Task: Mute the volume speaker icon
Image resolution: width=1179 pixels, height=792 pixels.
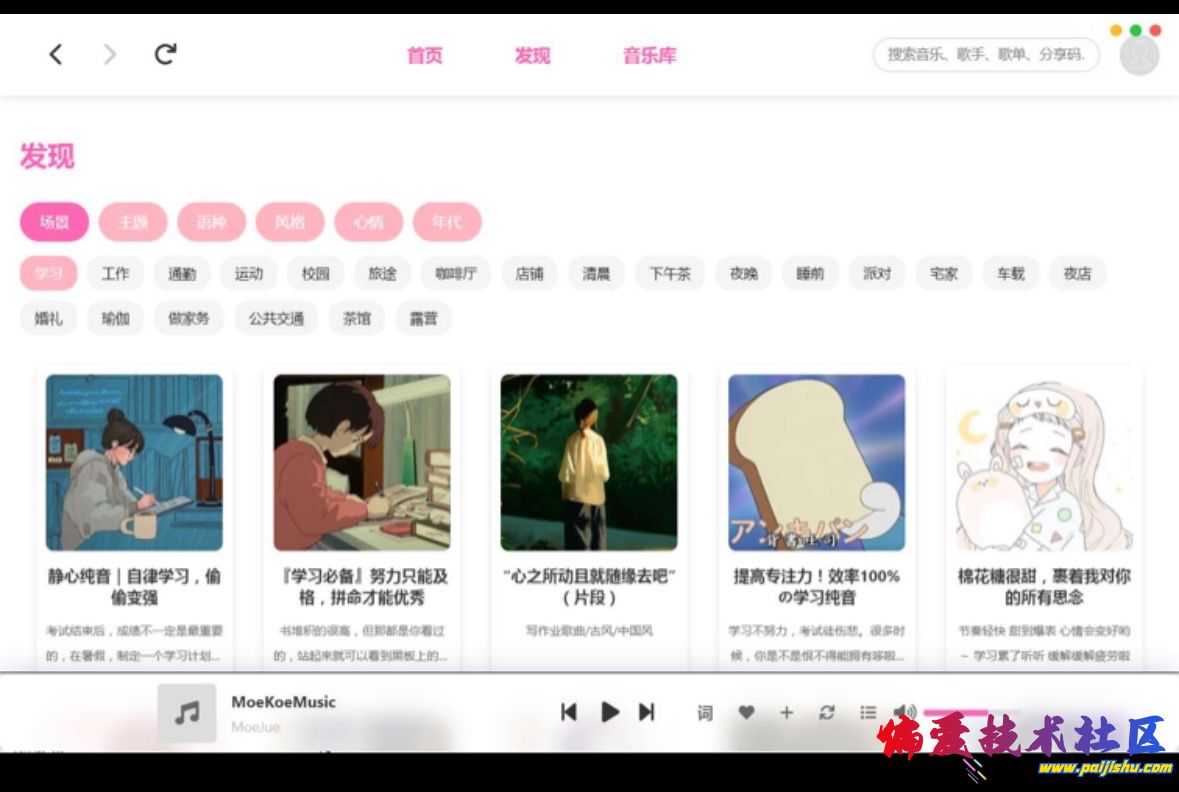Action: pyautogui.click(x=904, y=712)
